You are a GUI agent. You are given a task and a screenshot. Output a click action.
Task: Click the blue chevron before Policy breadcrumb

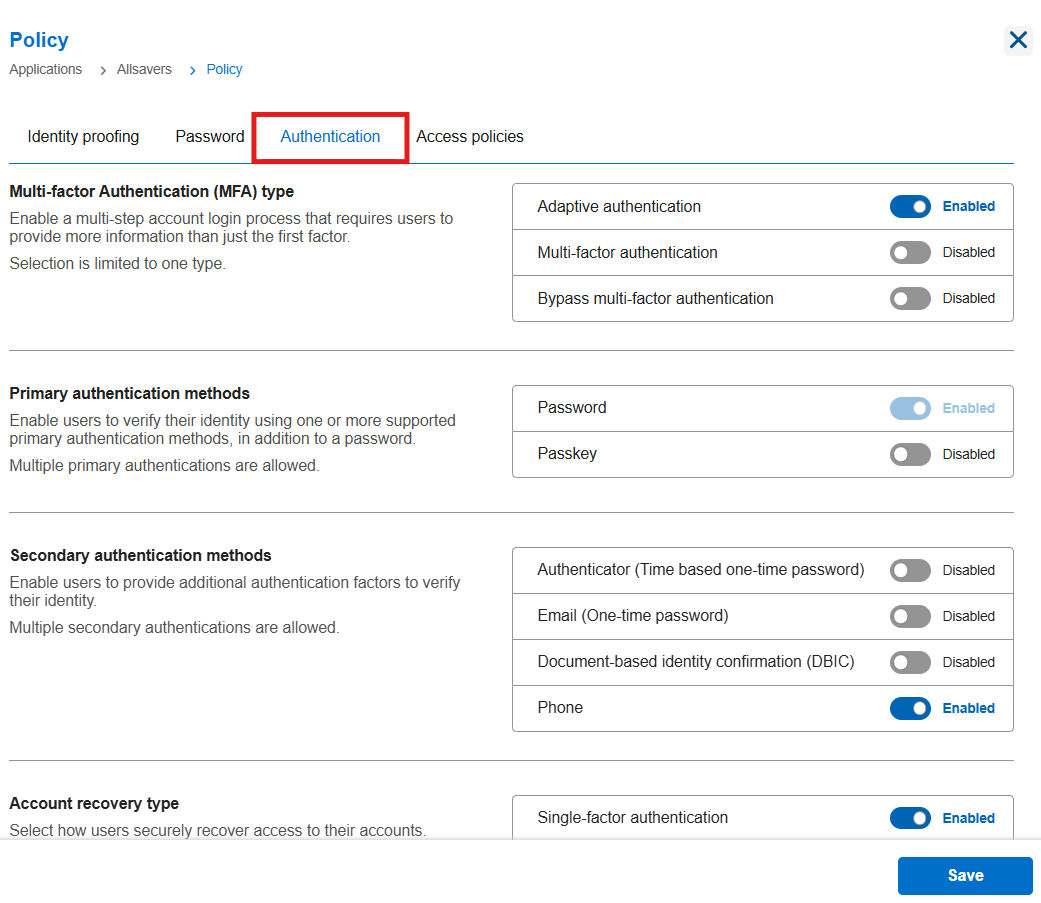(192, 70)
